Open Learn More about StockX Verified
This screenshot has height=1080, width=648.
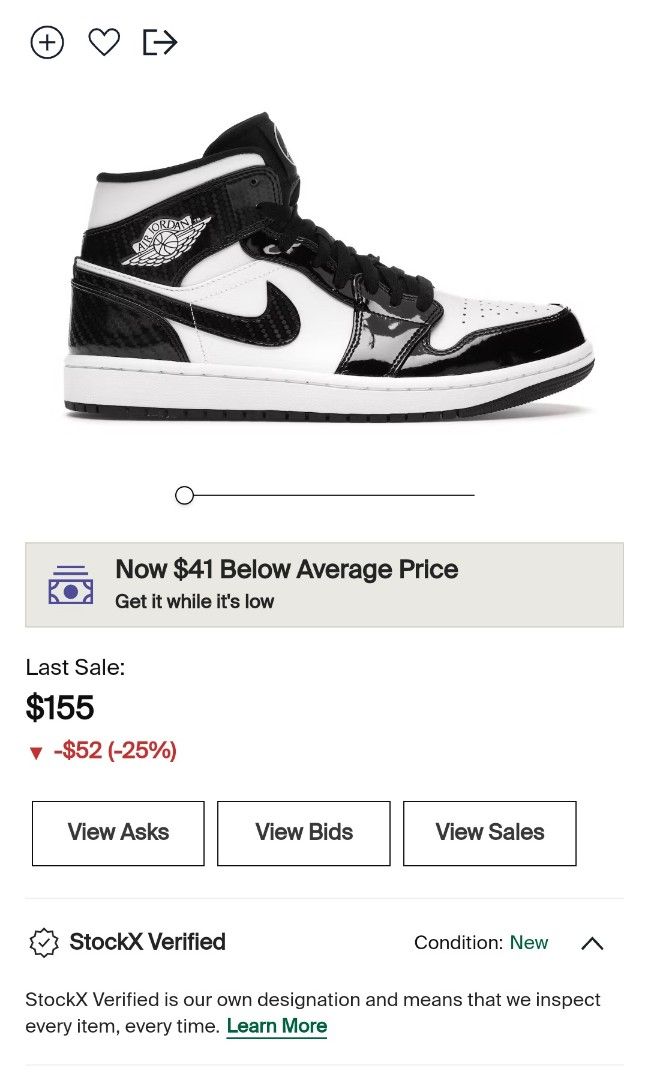coord(276,1026)
